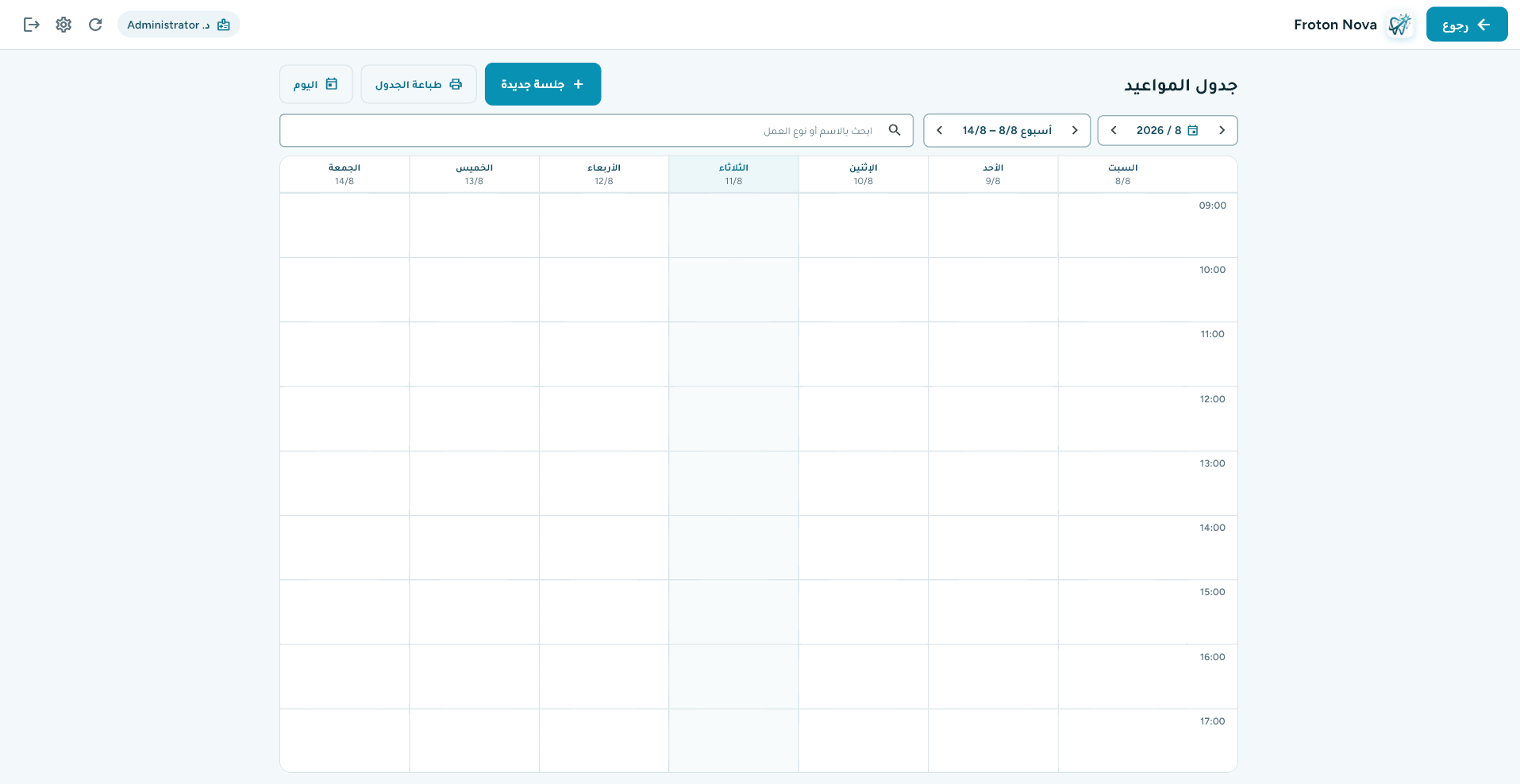Click the Administrator user badge
This screenshot has height=784, width=1520.
click(x=179, y=25)
